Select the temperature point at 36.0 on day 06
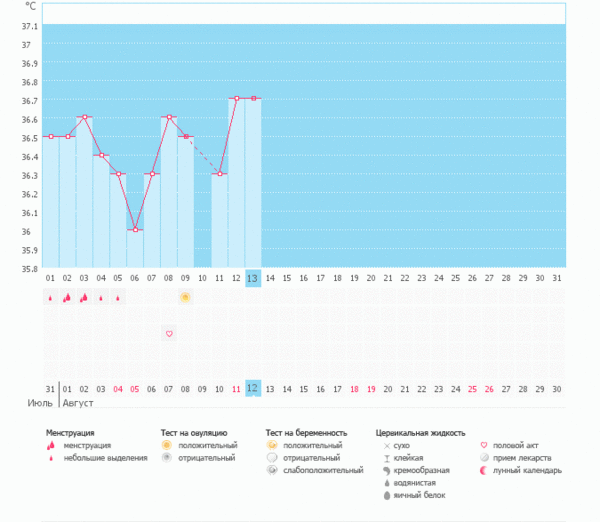600x522 pixels. [135, 230]
